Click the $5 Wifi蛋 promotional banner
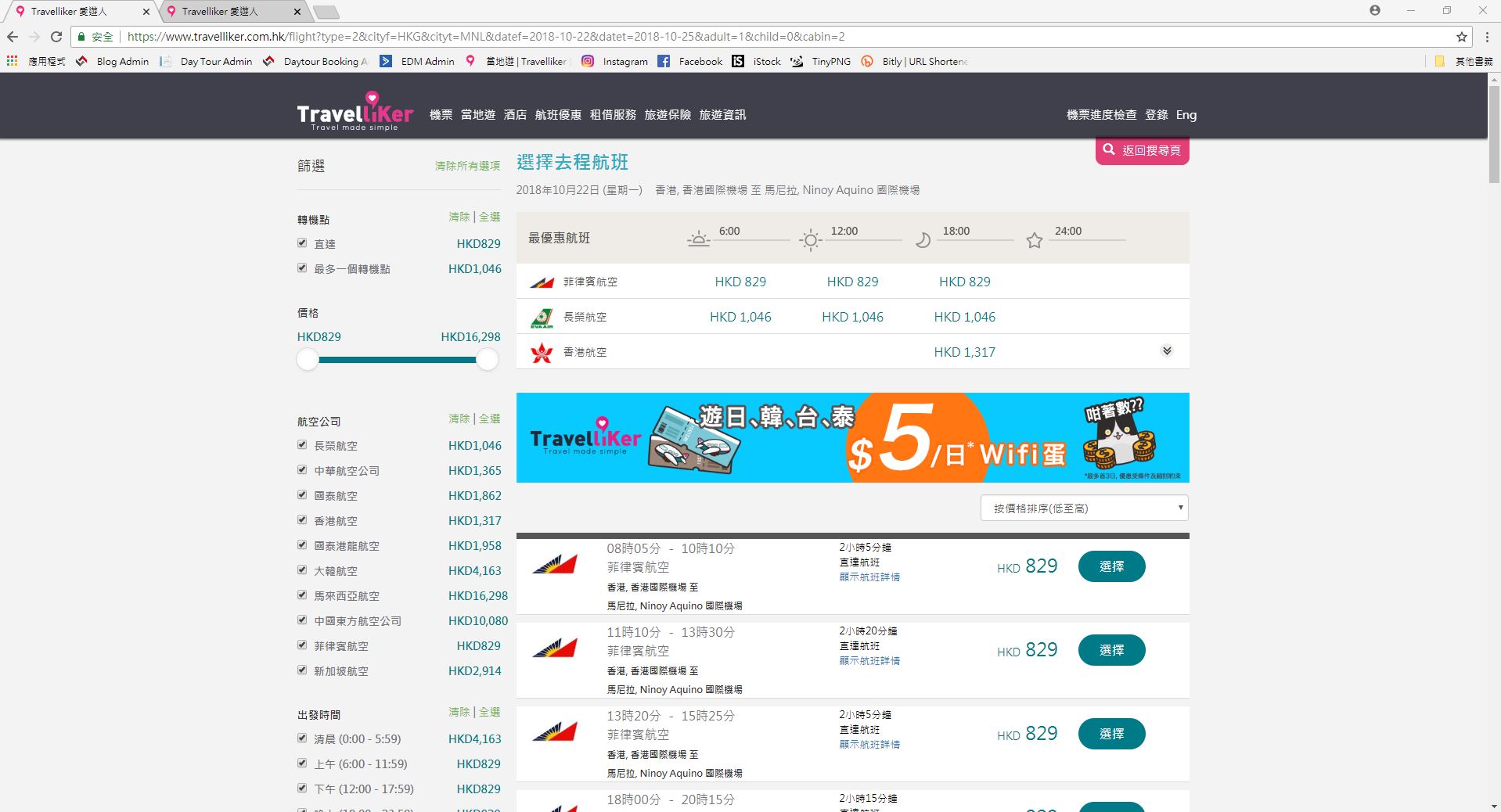 coord(852,437)
